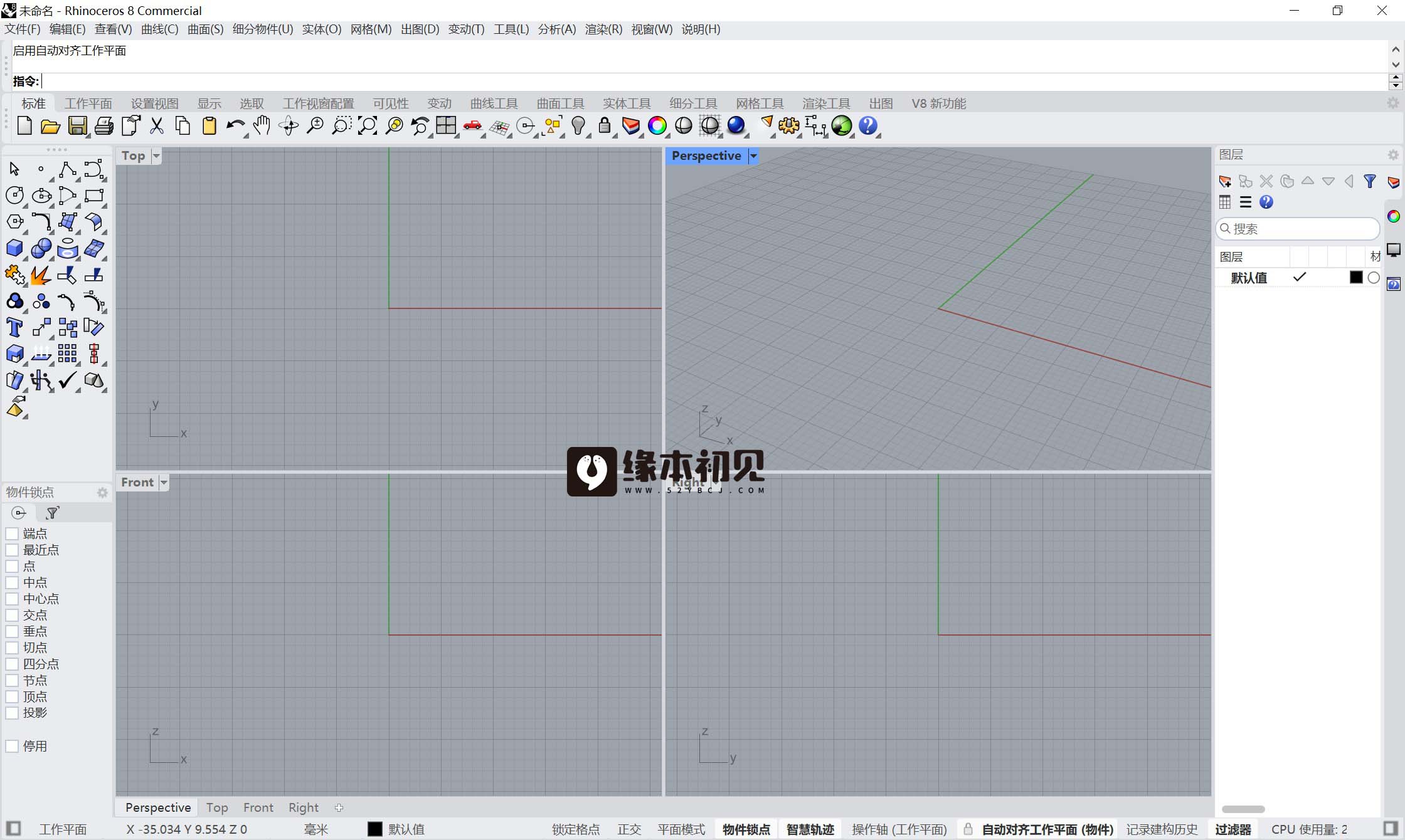Screen dimensions: 1405x840
Task: Toggle 正交 in the status bar
Action: pos(629,829)
